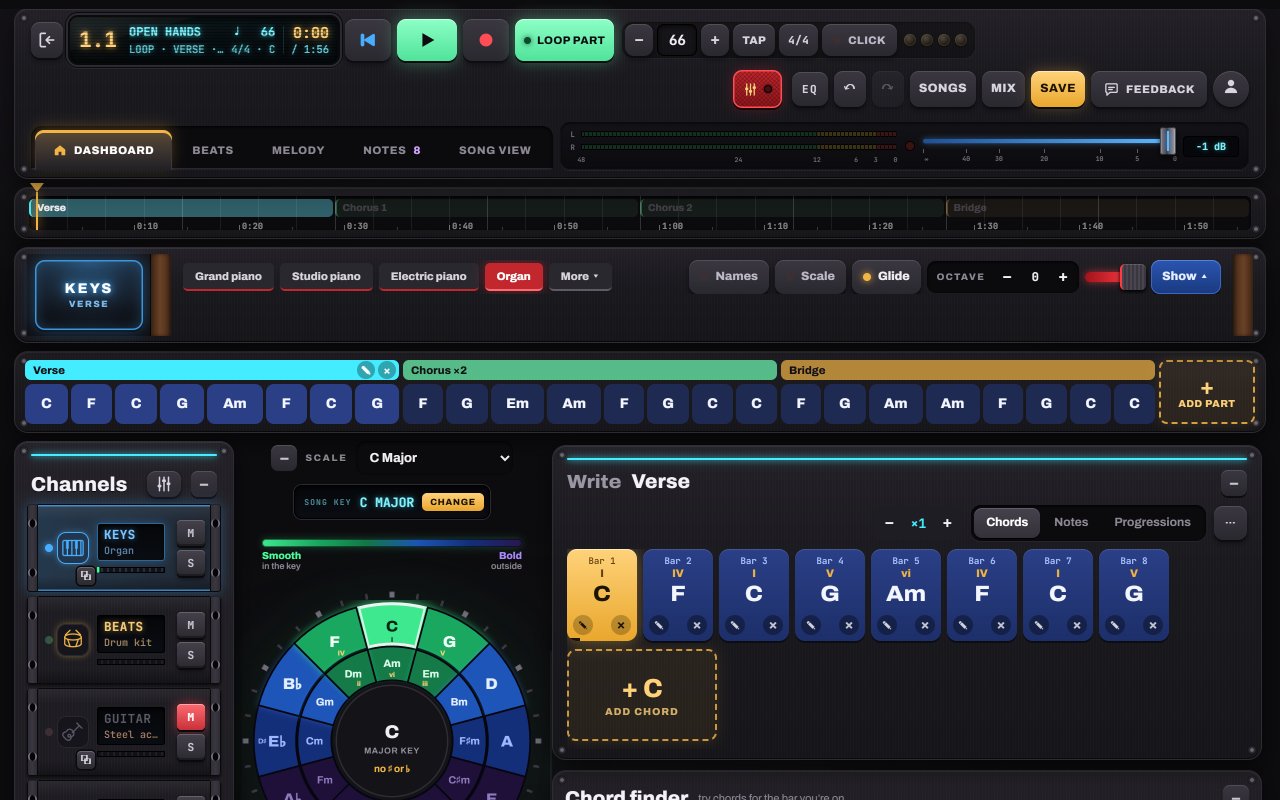Click the KEYS channel keyboard icon
The width and height of the screenshot is (1280, 800).
click(75, 548)
